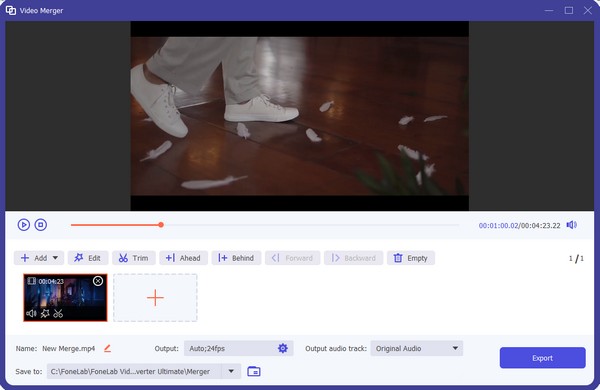Click the Video Merger app icon

11,10
